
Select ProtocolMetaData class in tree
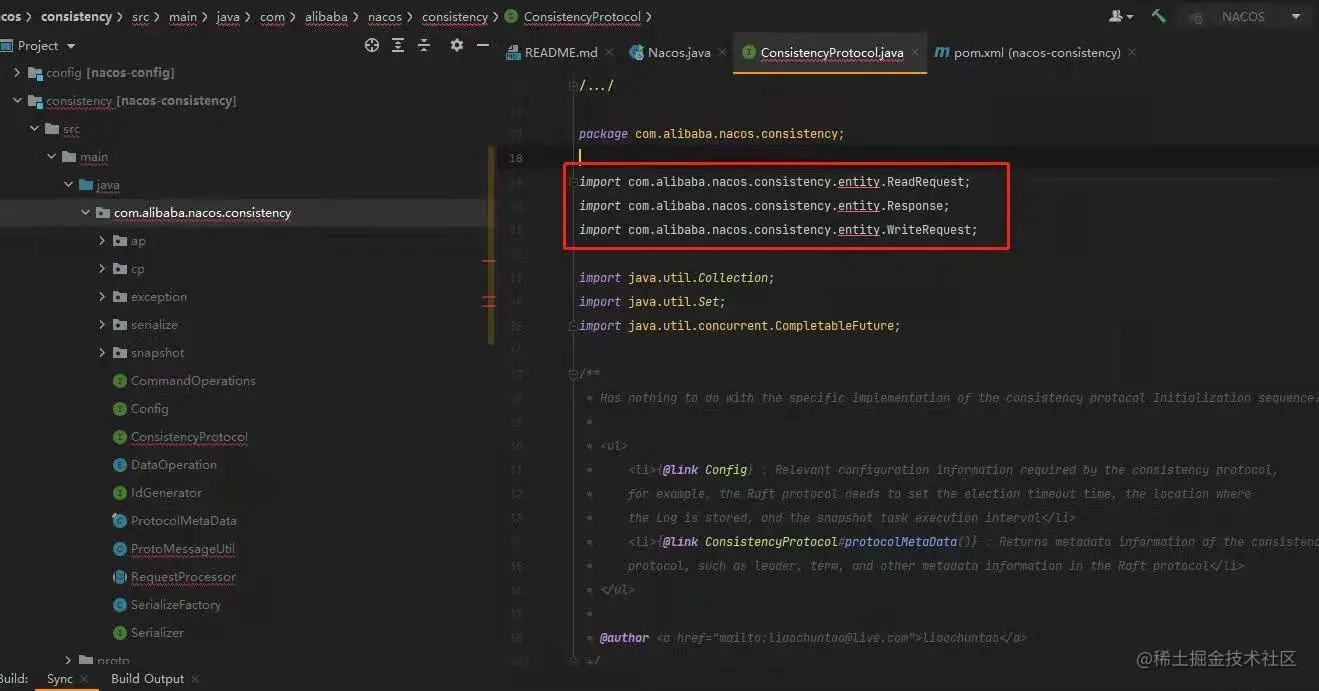point(183,521)
